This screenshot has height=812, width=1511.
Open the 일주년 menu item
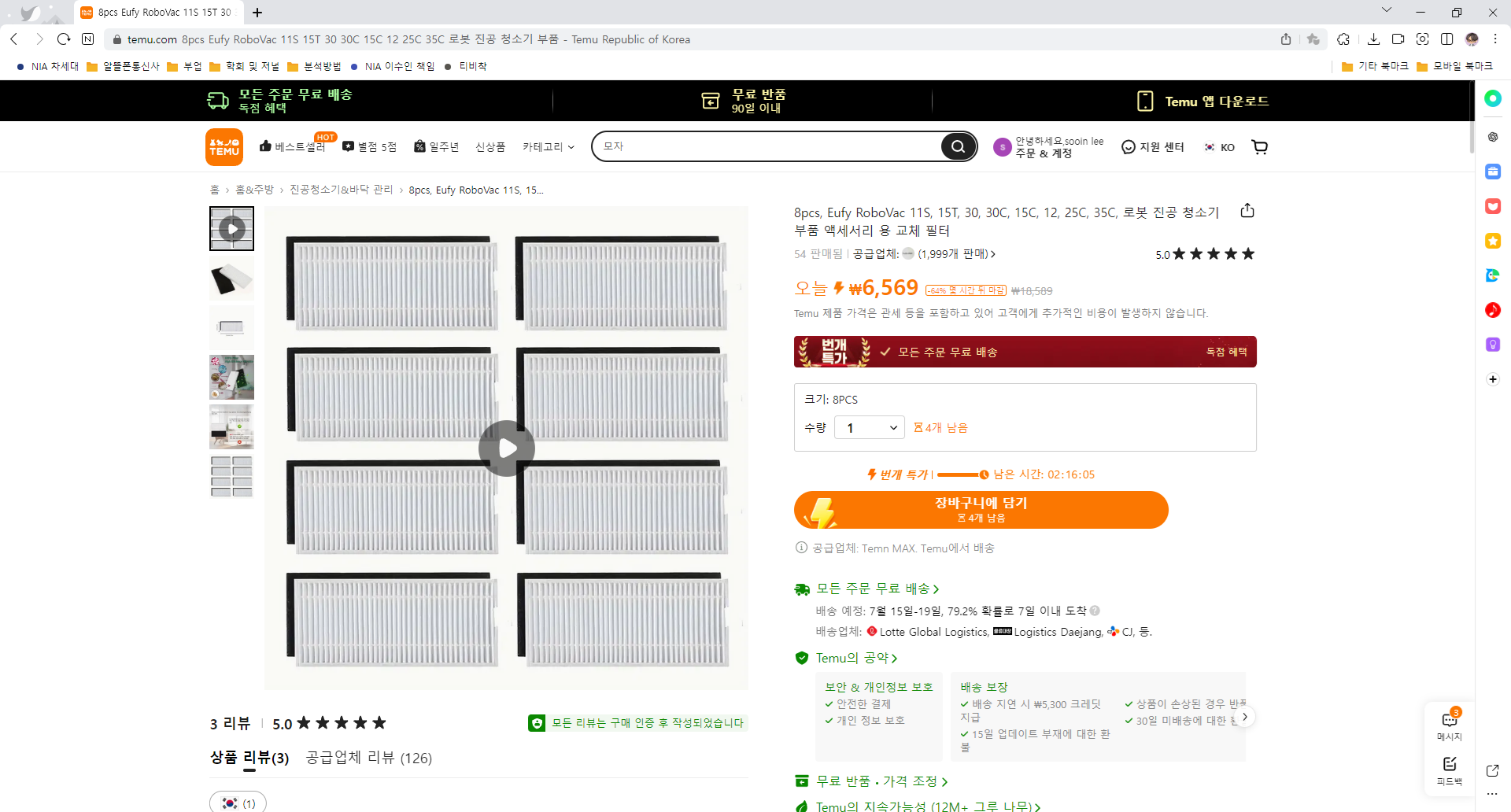[x=436, y=147]
